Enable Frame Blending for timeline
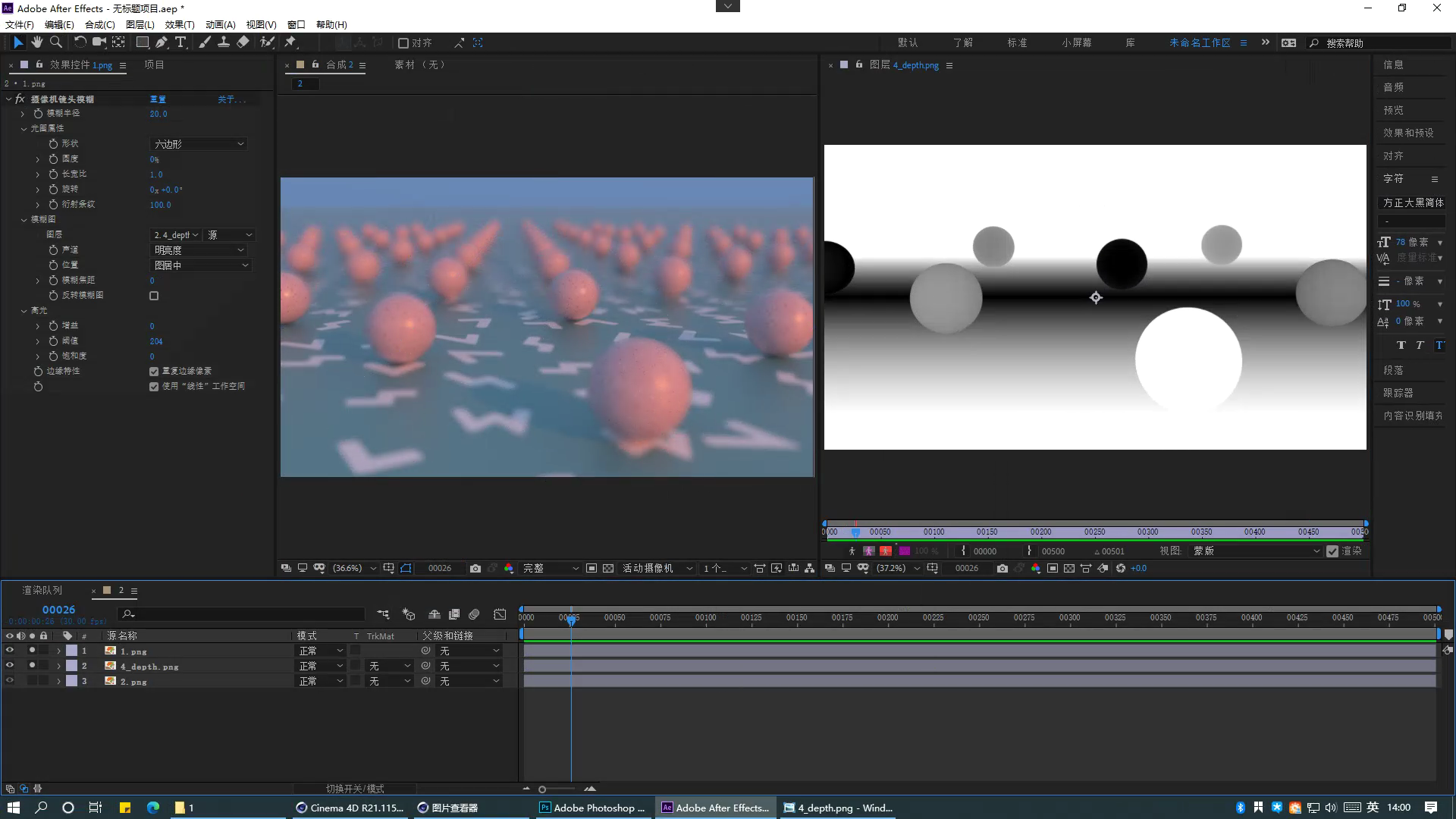This screenshot has width=1456, height=819. pos(454,614)
